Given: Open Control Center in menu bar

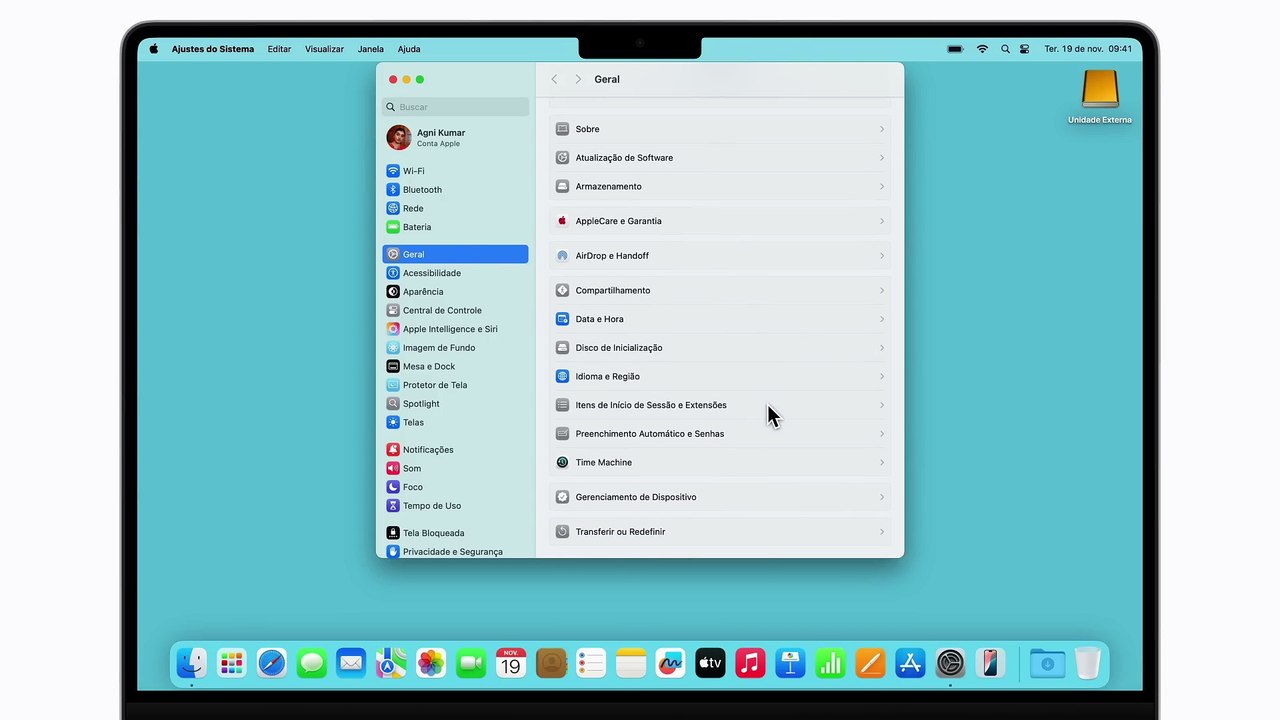Looking at the screenshot, I should (1025, 49).
